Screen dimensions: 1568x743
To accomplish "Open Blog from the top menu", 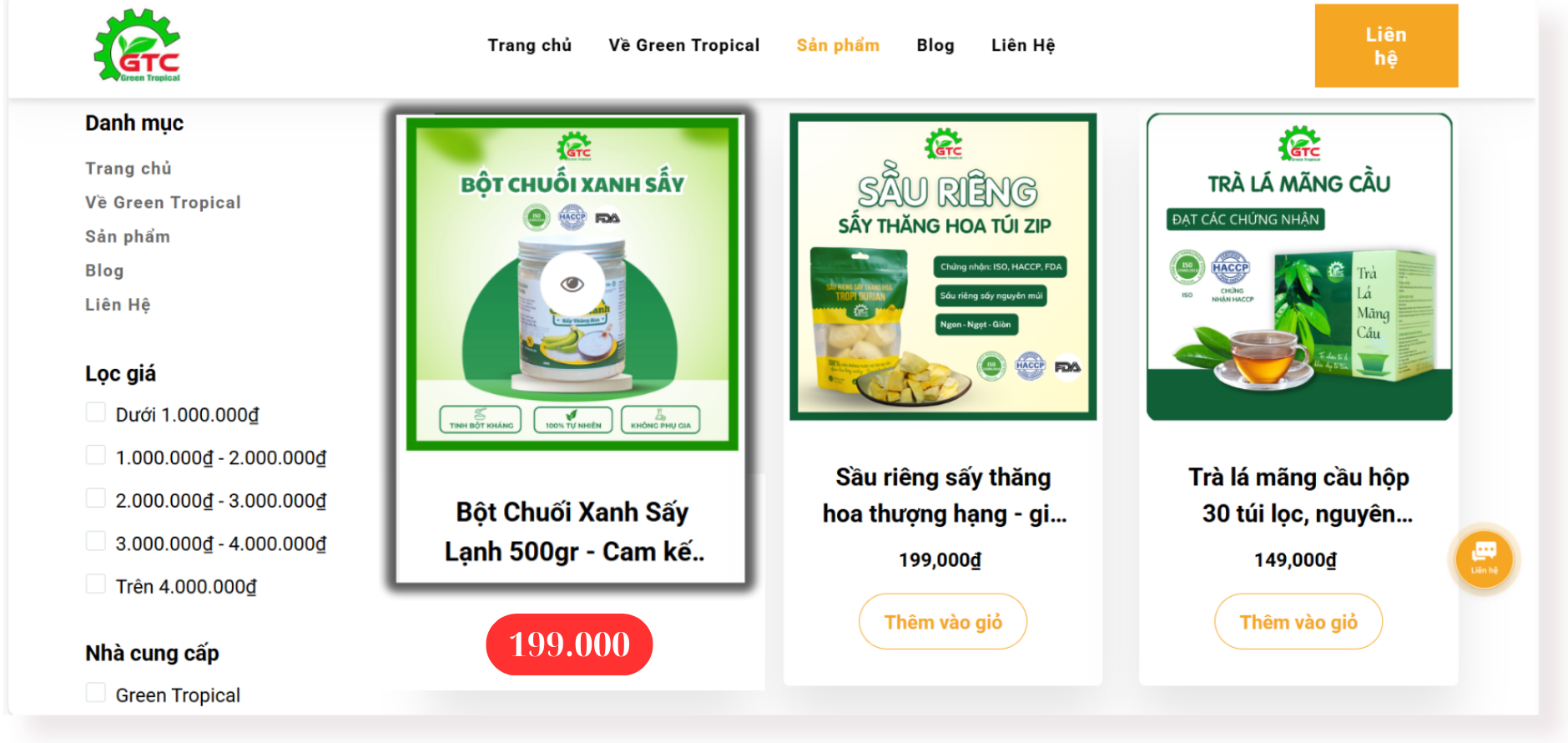I will point(935,45).
